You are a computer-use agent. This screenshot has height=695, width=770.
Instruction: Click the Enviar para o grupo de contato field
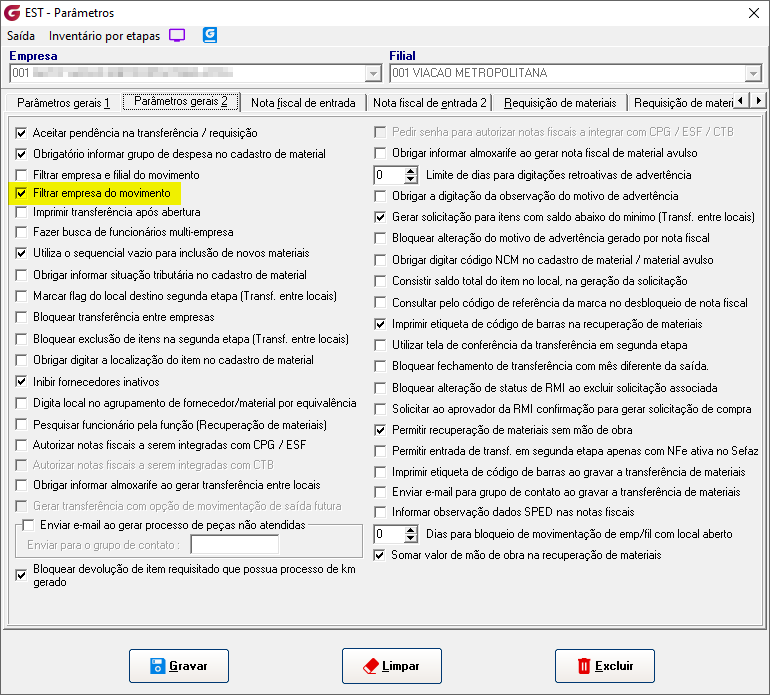235,545
